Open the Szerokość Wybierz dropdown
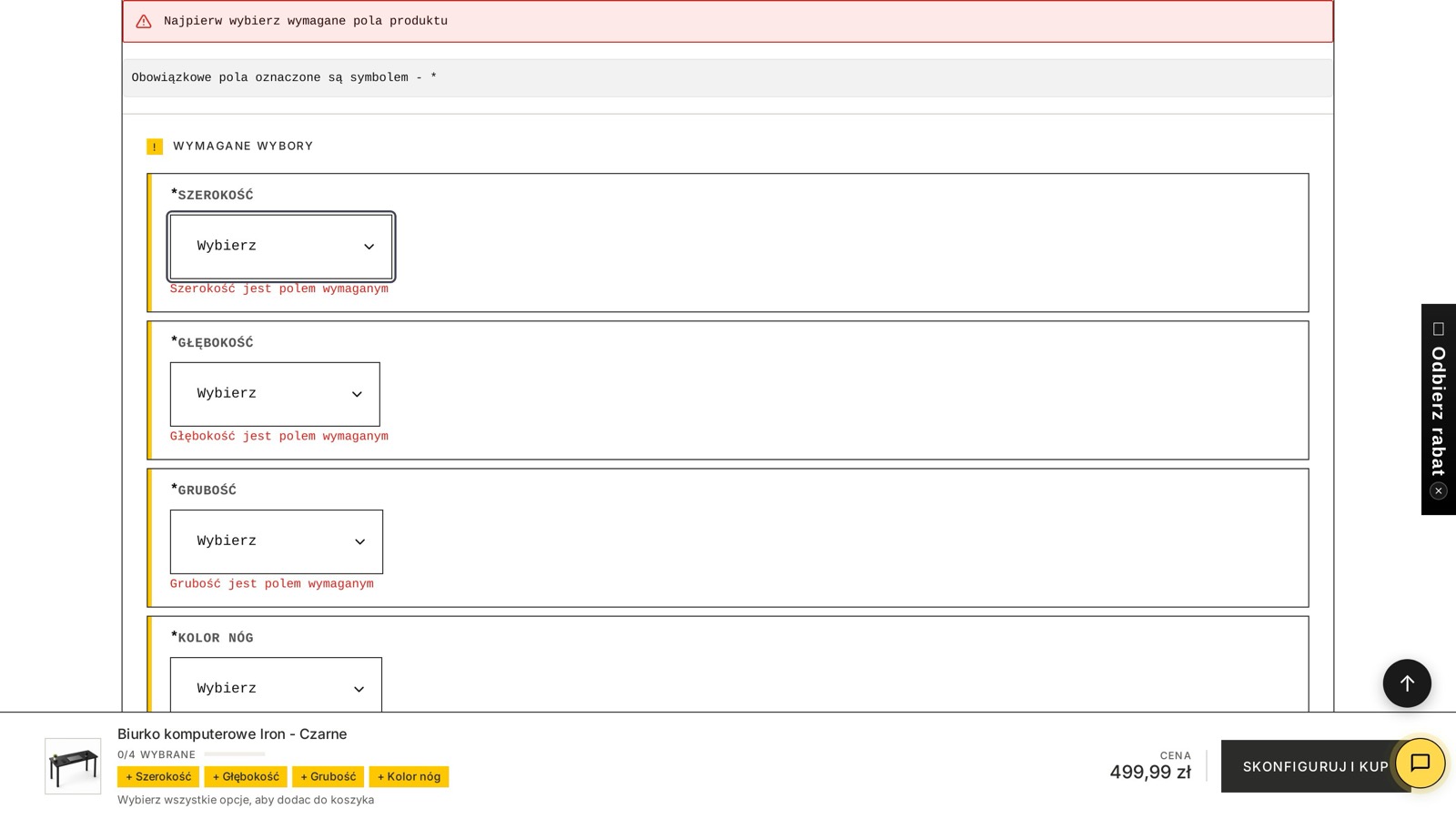The height and width of the screenshot is (819, 1456). point(281,247)
